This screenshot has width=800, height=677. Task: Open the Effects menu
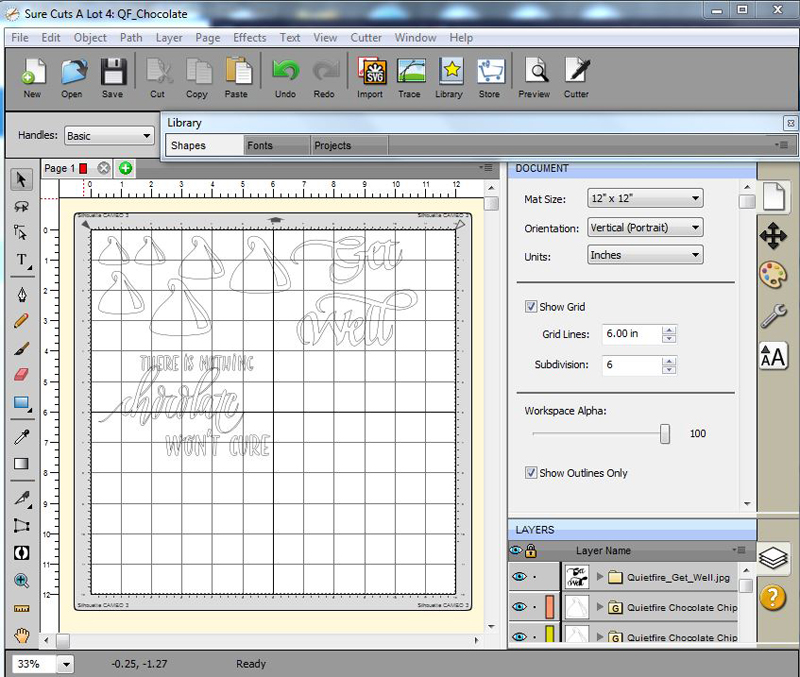250,38
